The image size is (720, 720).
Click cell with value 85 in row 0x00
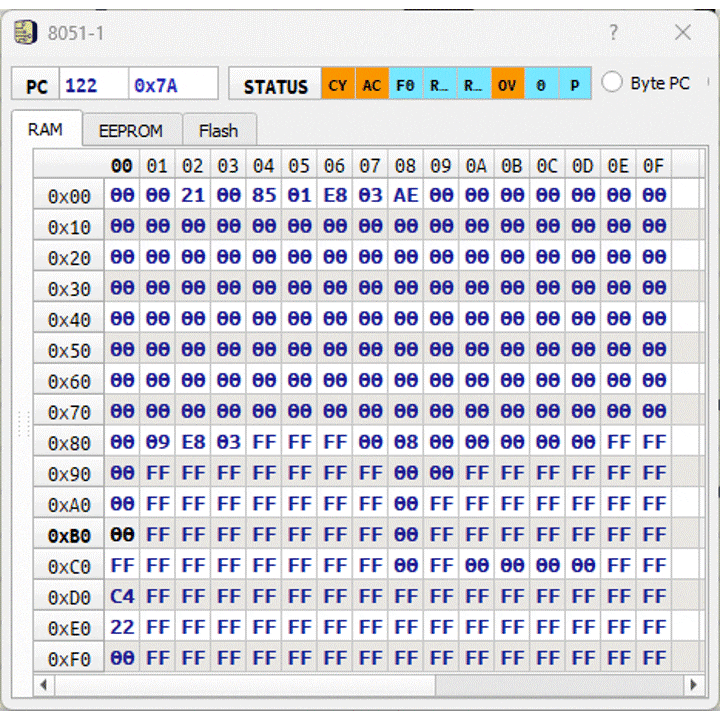pyautogui.click(x=264, y=196)
